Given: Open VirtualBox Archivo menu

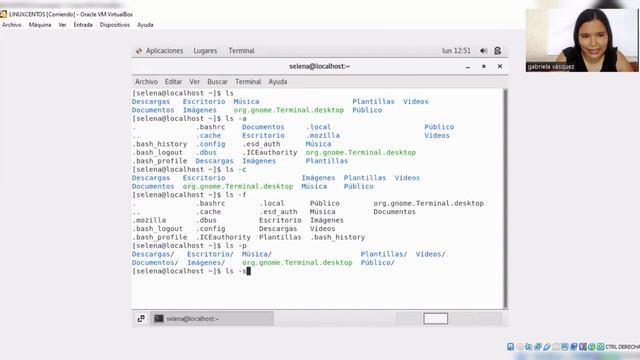Looking at the screenshot, I should pos(11,25).
